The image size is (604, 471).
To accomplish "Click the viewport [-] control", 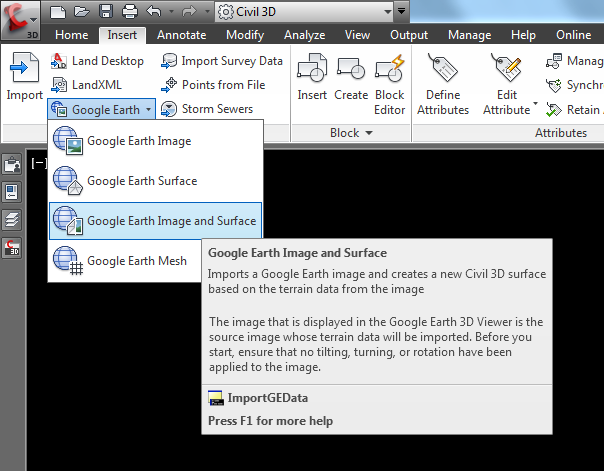I will point(39,163).
